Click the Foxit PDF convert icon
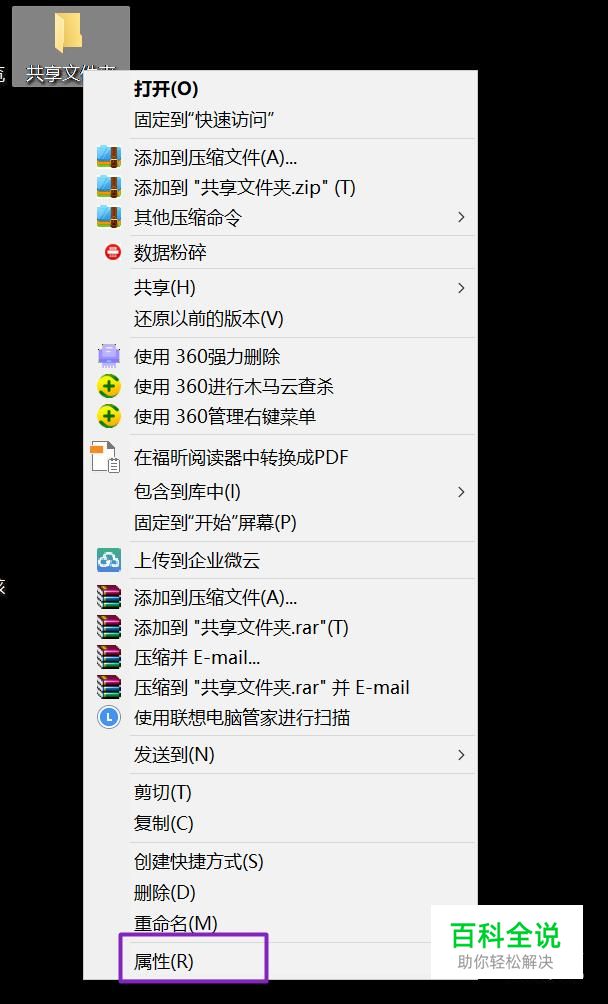This screenshot has width=608, height=1004. pos(106,457)
